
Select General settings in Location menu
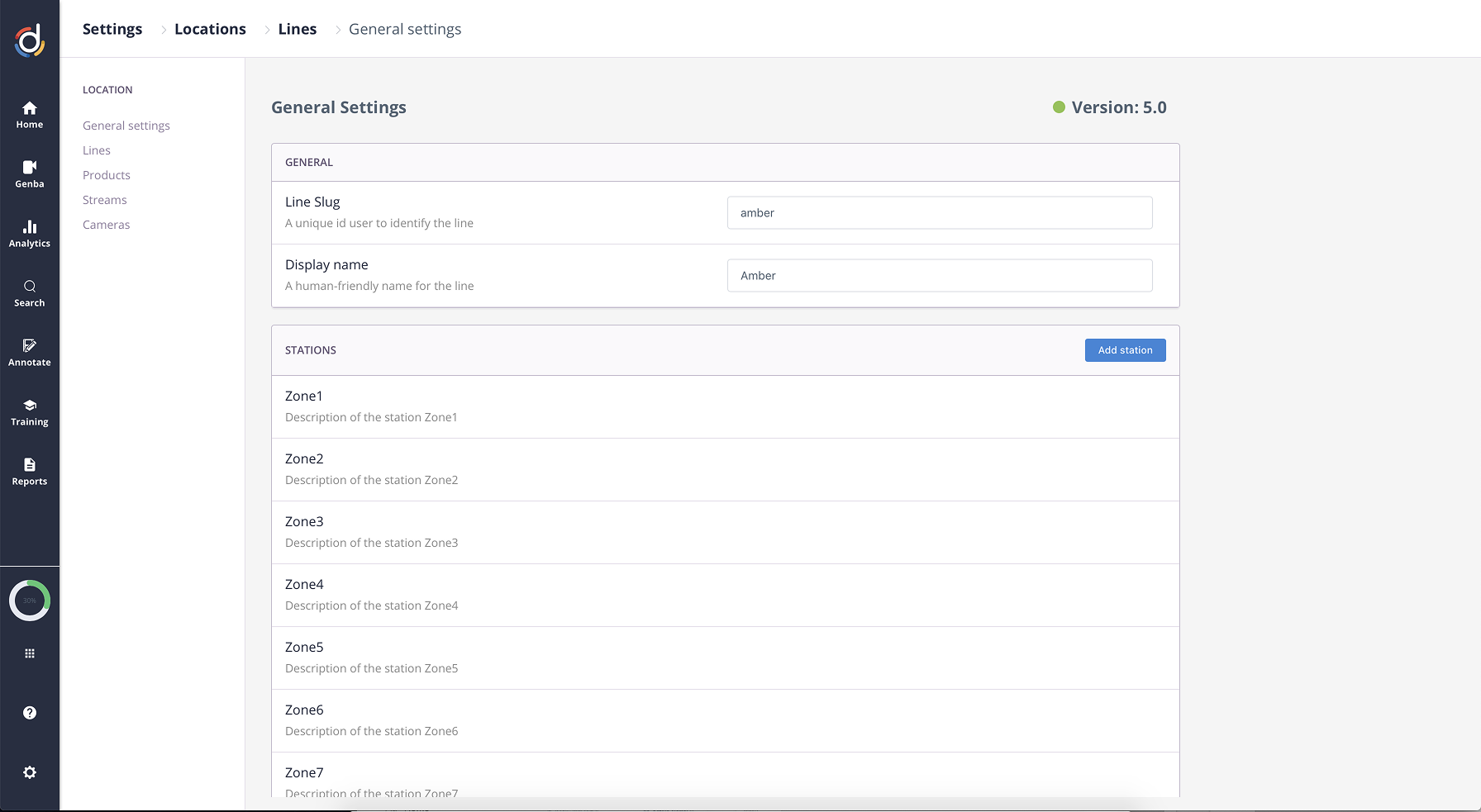[126, 126]
